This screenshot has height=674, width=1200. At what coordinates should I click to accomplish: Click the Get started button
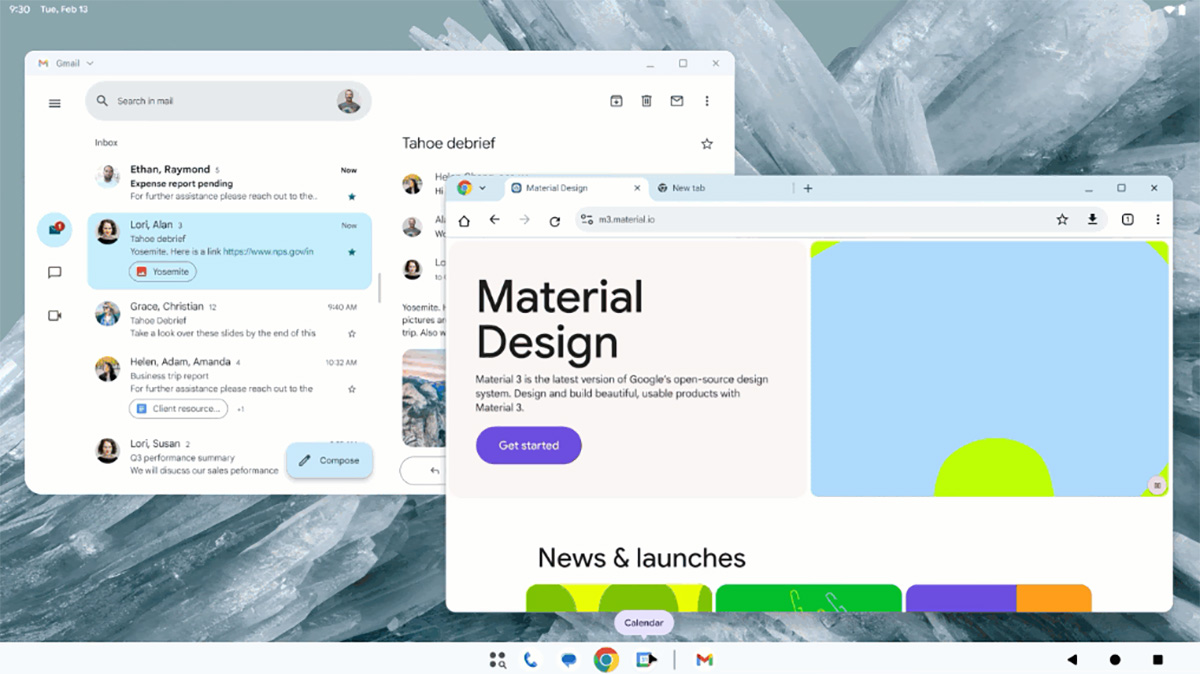(529, 445)
